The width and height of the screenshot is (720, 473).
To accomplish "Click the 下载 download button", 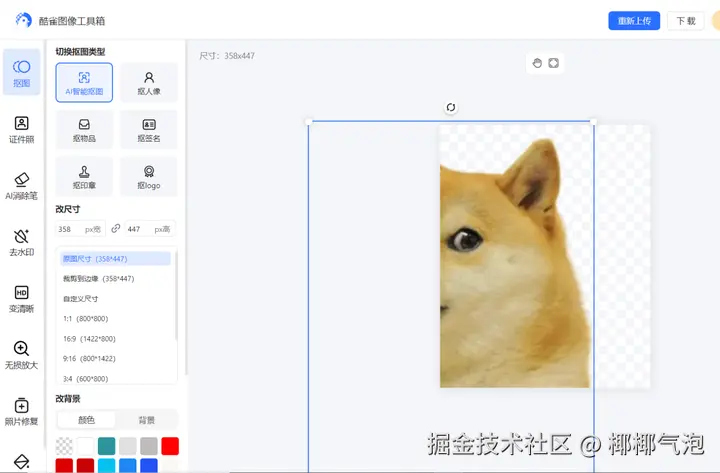I will pos(686,21).
